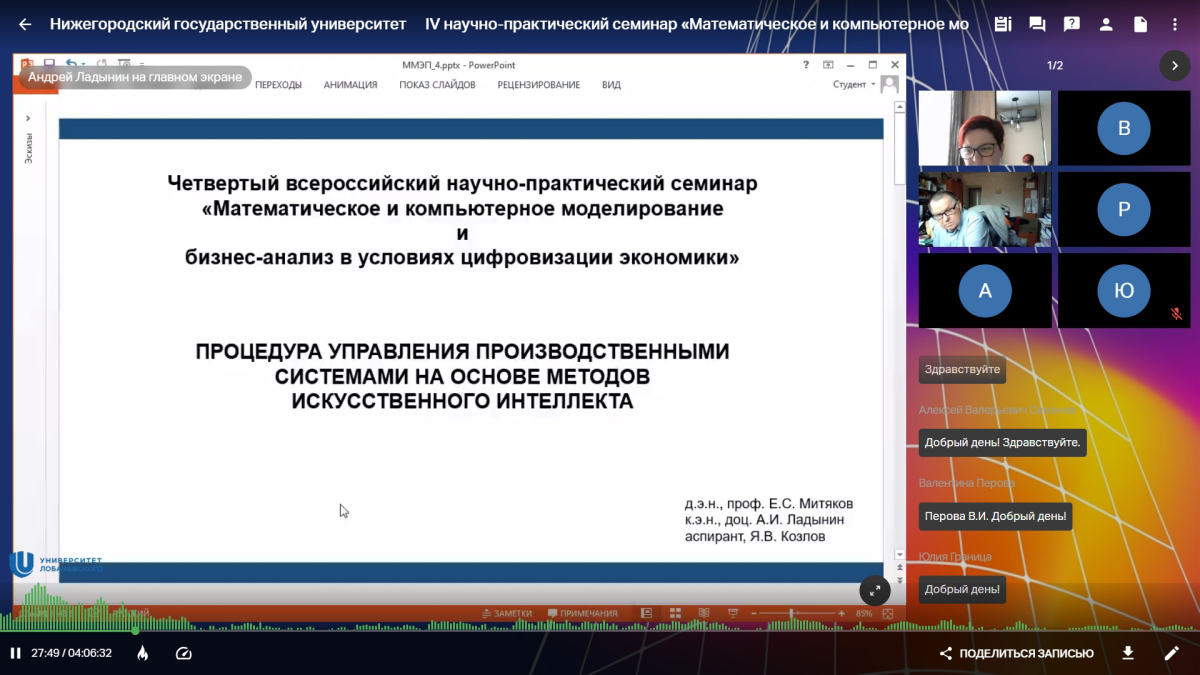Image resolution: width=1200 pixels, height=675 pixels.
Task: Click the green playback progress marker
Action: pyautogui.click(x=135, y=630)
